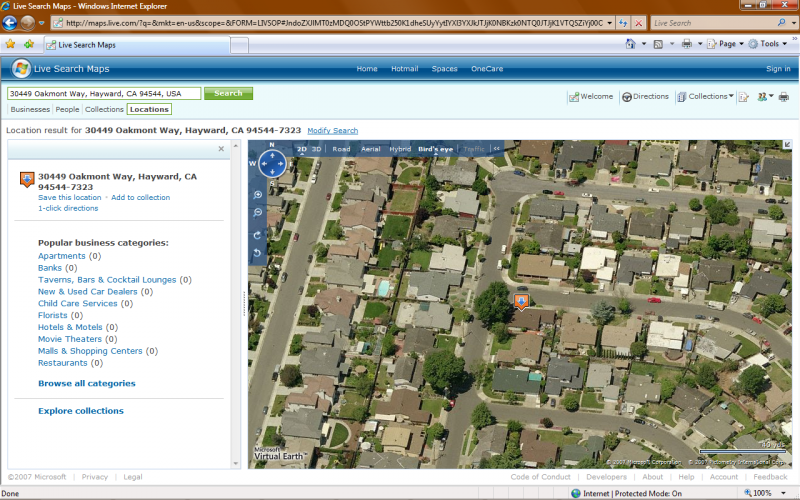Print the map using printer icon

click(784, 97)
